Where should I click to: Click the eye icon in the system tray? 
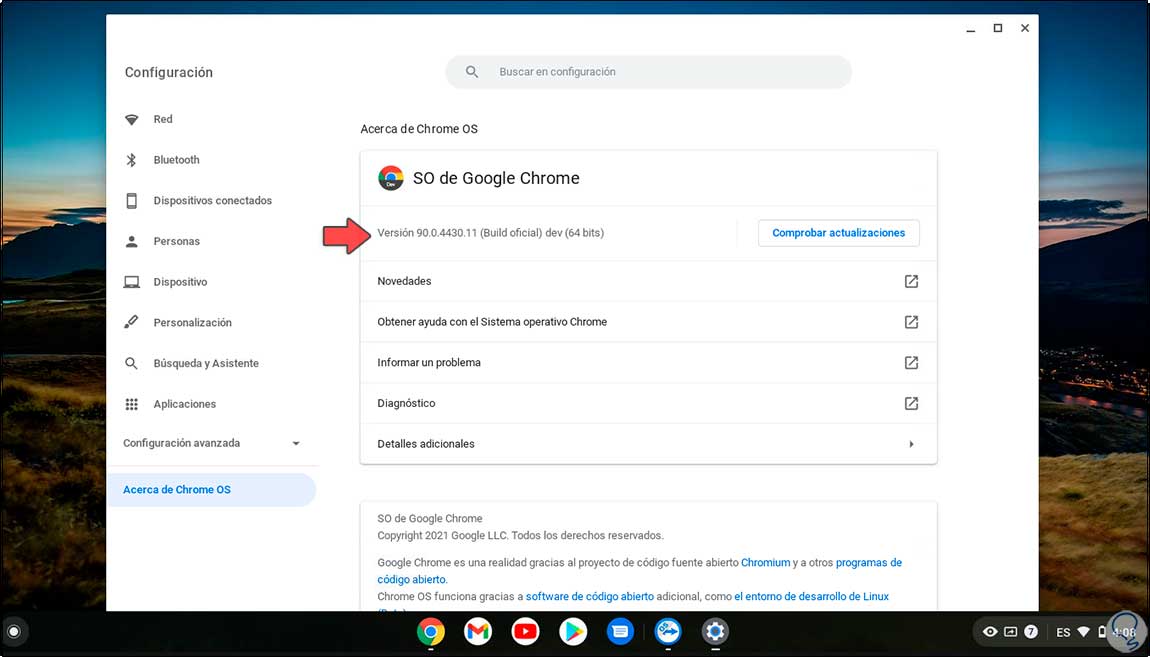point(990,632)
